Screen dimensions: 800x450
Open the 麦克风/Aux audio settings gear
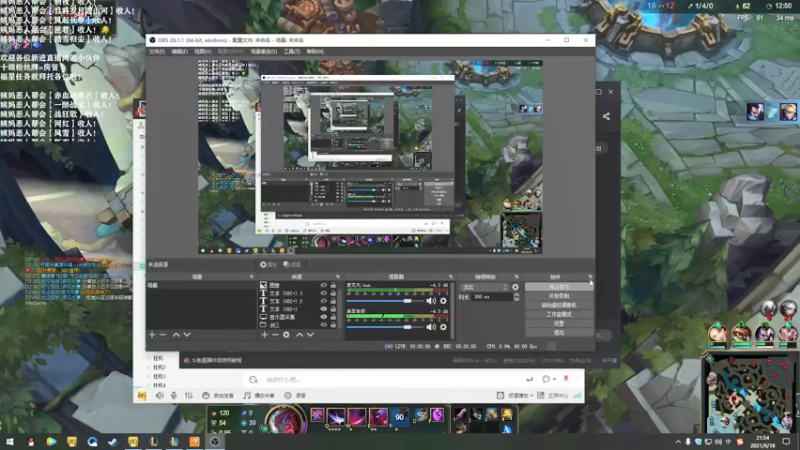pyautogui.click(x=443, y=301)
